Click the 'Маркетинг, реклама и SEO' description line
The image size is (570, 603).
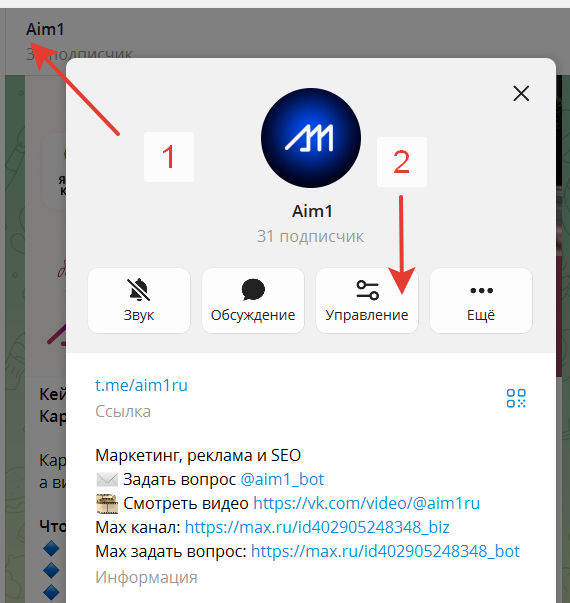(198, 455)
